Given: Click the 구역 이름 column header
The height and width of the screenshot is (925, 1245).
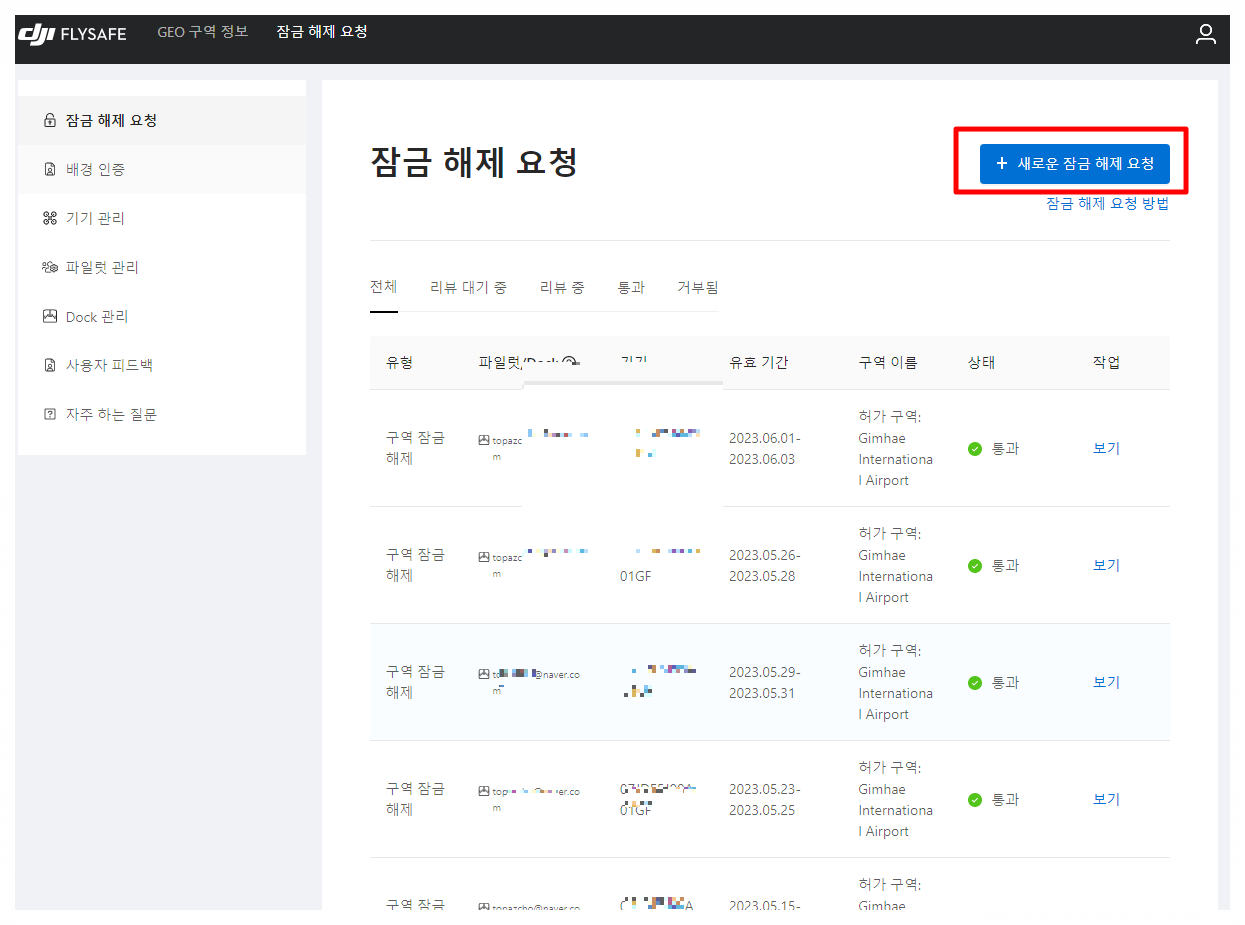Looking at the screenshot, I should (x=888, y=363).
